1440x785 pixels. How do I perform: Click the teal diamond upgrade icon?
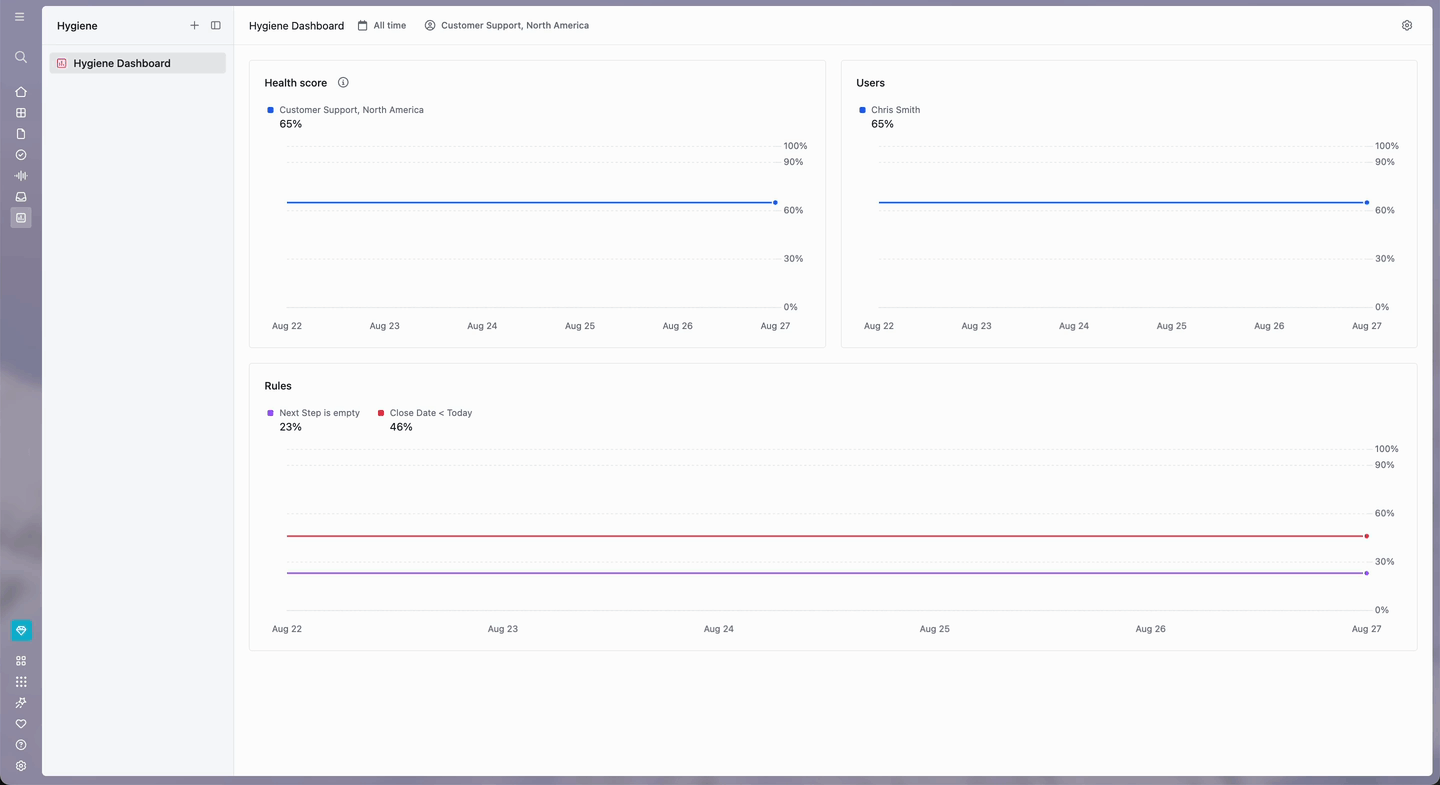click(21, 631)
